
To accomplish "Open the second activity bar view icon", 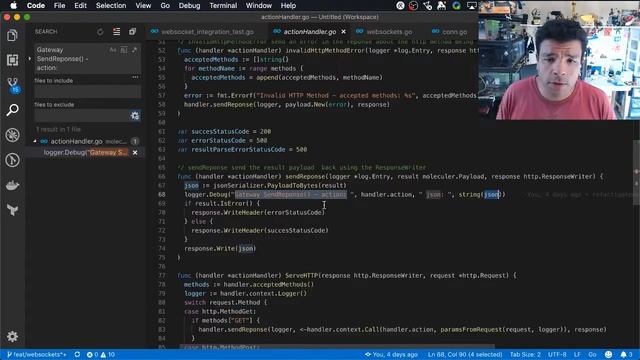I will (12, 60).
